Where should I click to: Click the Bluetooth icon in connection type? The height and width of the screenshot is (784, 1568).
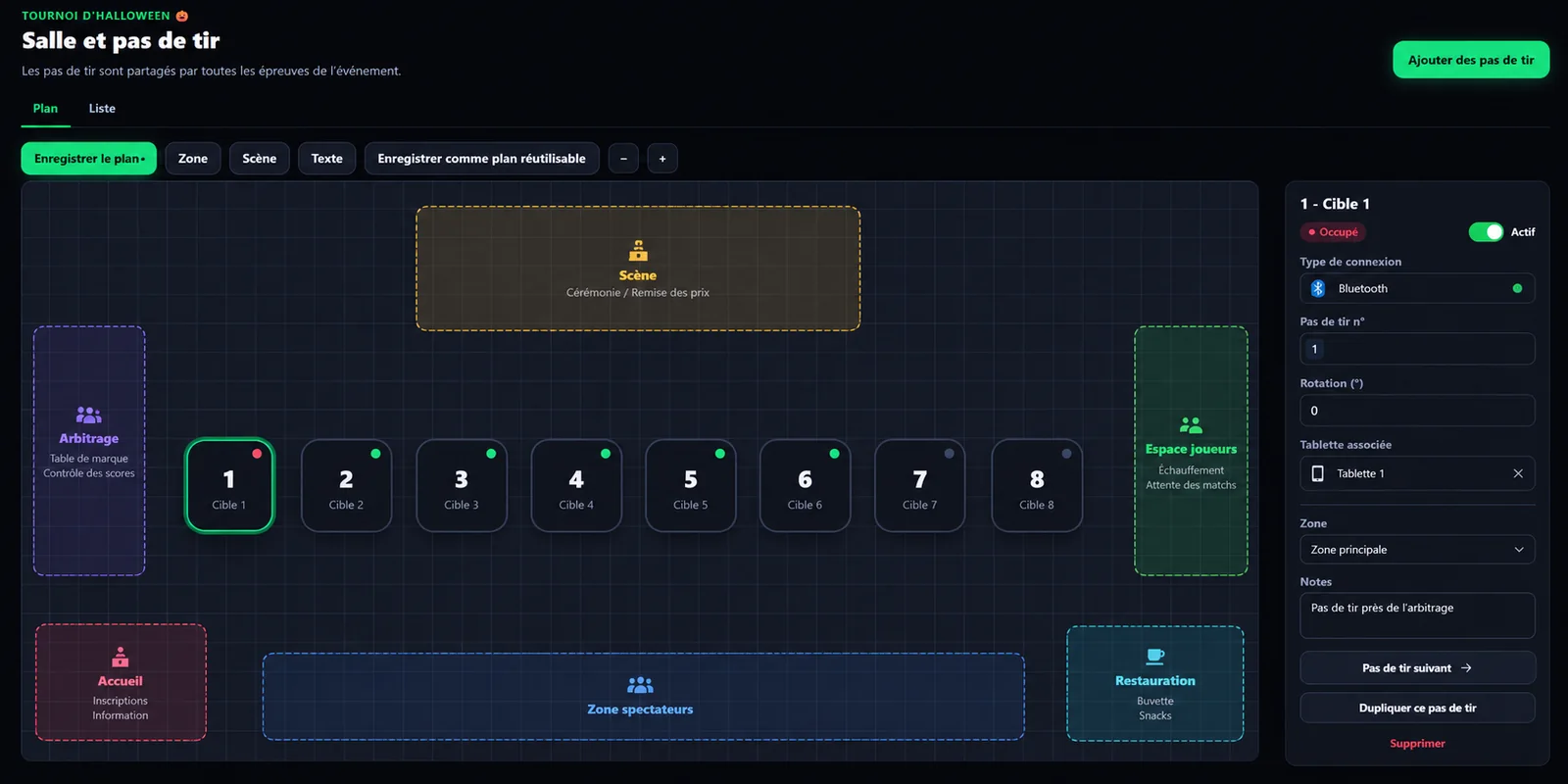tap(1318, 288)
